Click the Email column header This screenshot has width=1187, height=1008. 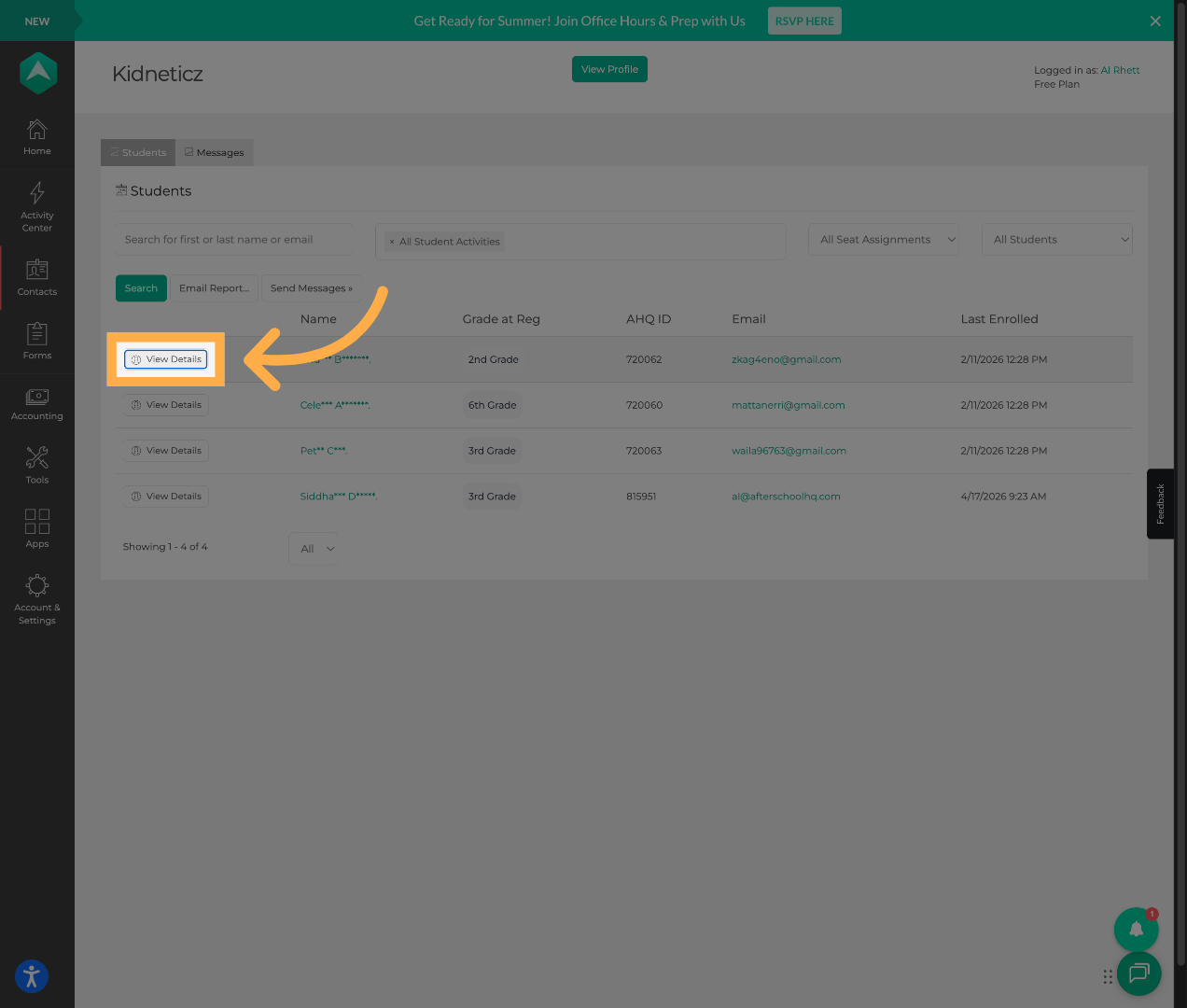(x=748, y=319)
